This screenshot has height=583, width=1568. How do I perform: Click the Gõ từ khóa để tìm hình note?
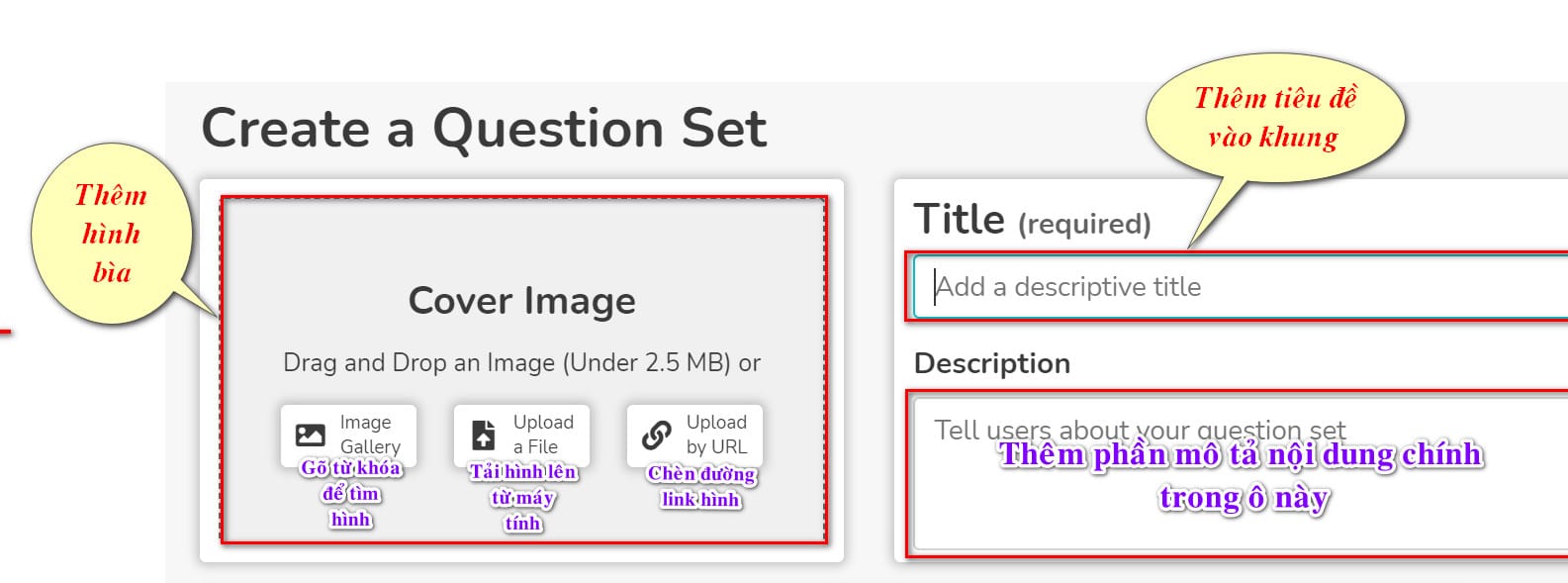351,493
